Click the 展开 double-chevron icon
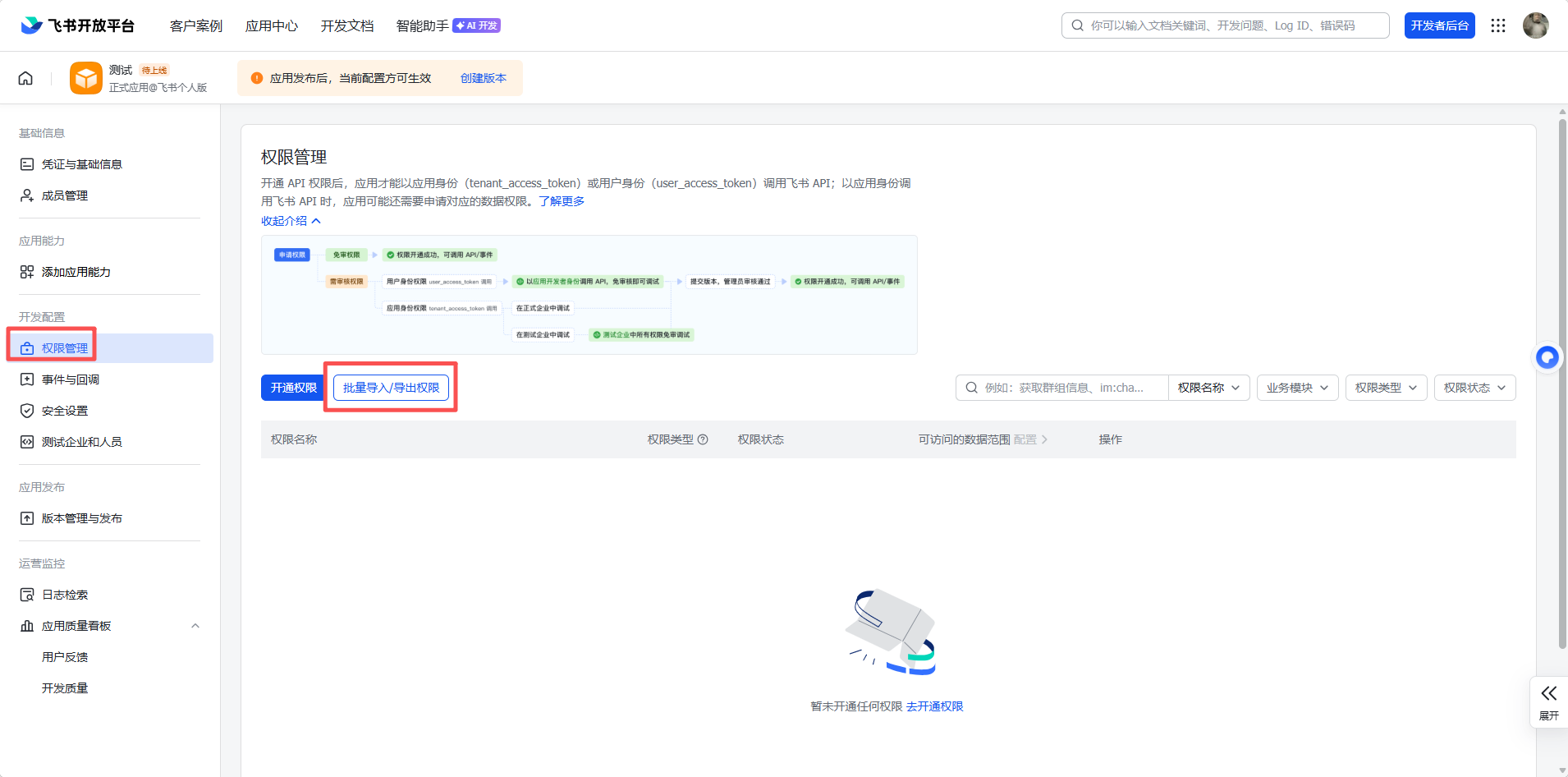This screenshot has width=1568, height=777. (x=1549, y=693)
